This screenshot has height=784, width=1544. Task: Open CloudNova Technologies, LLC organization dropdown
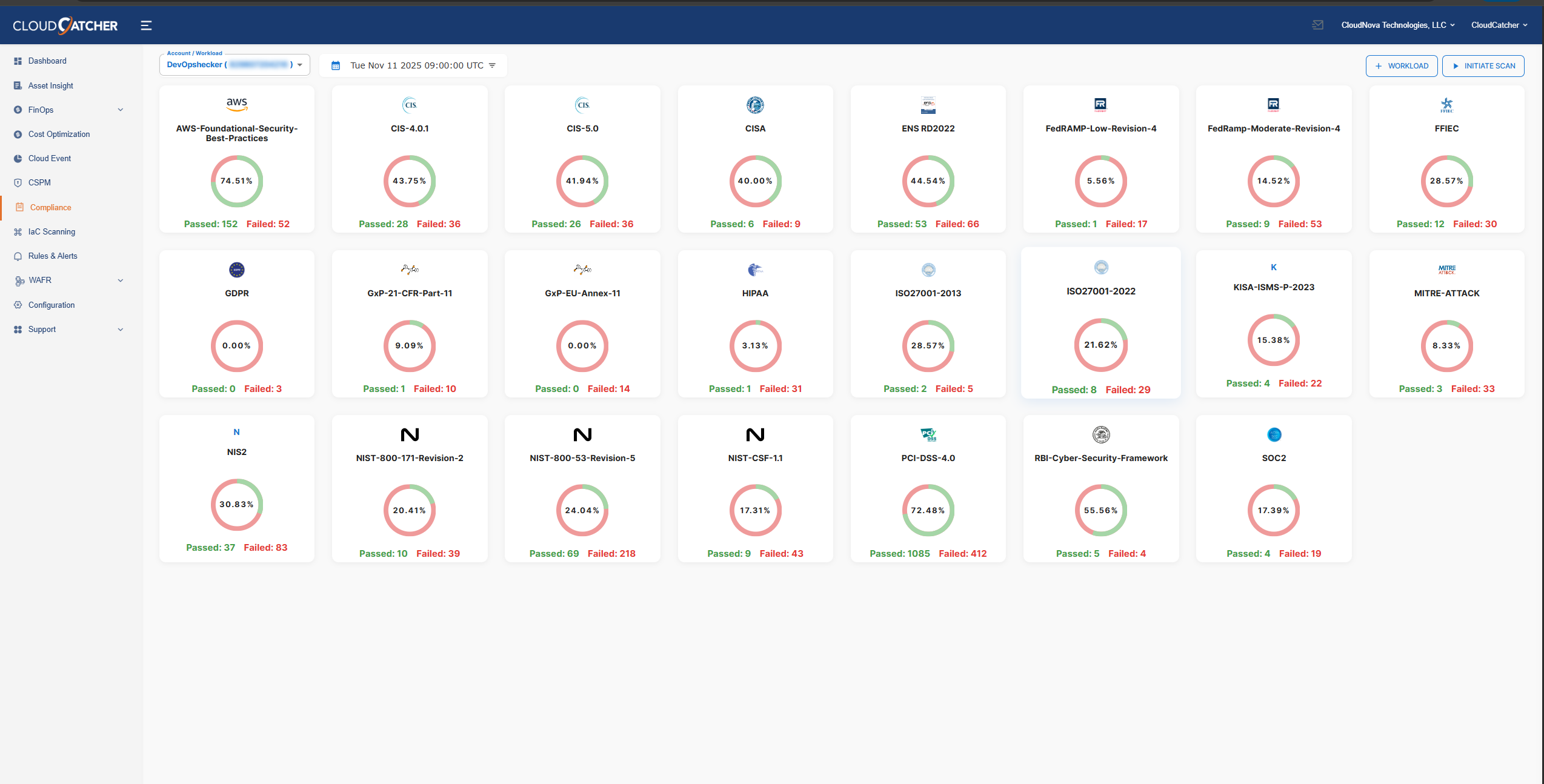coord(1397,25)
